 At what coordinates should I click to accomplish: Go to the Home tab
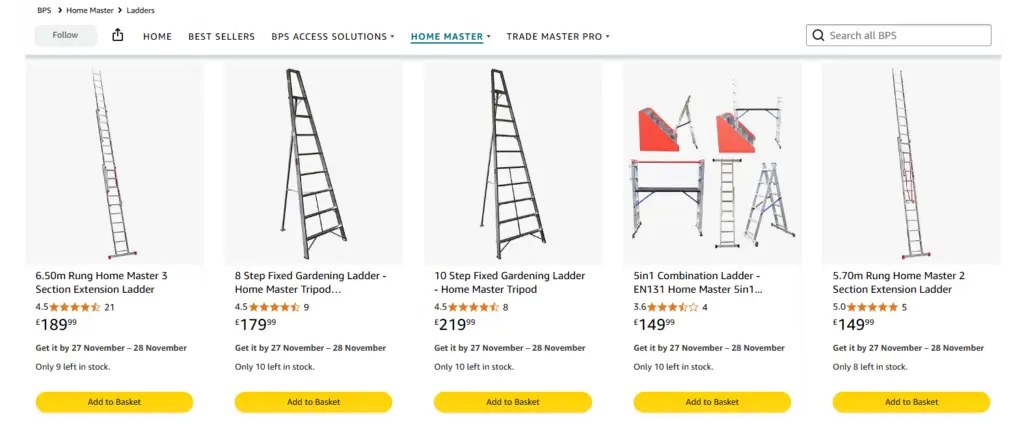[x=157, y=37]
